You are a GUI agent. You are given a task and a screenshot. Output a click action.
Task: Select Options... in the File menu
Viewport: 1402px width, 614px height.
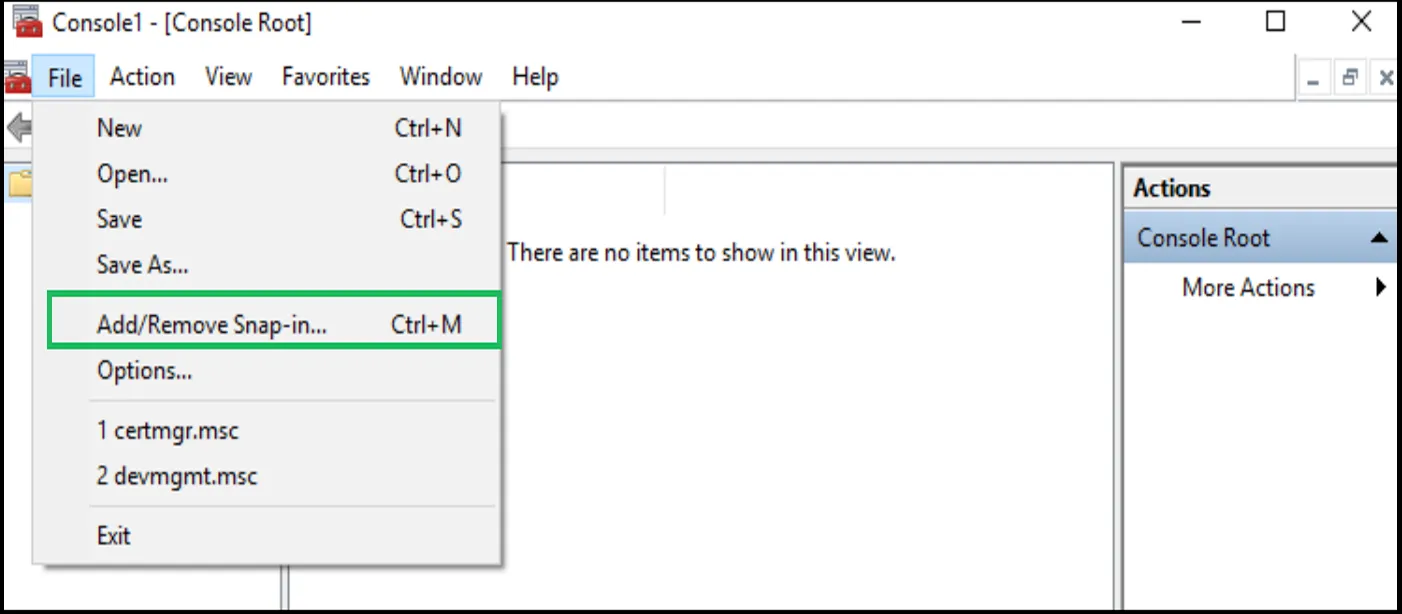tap(144, 371)
